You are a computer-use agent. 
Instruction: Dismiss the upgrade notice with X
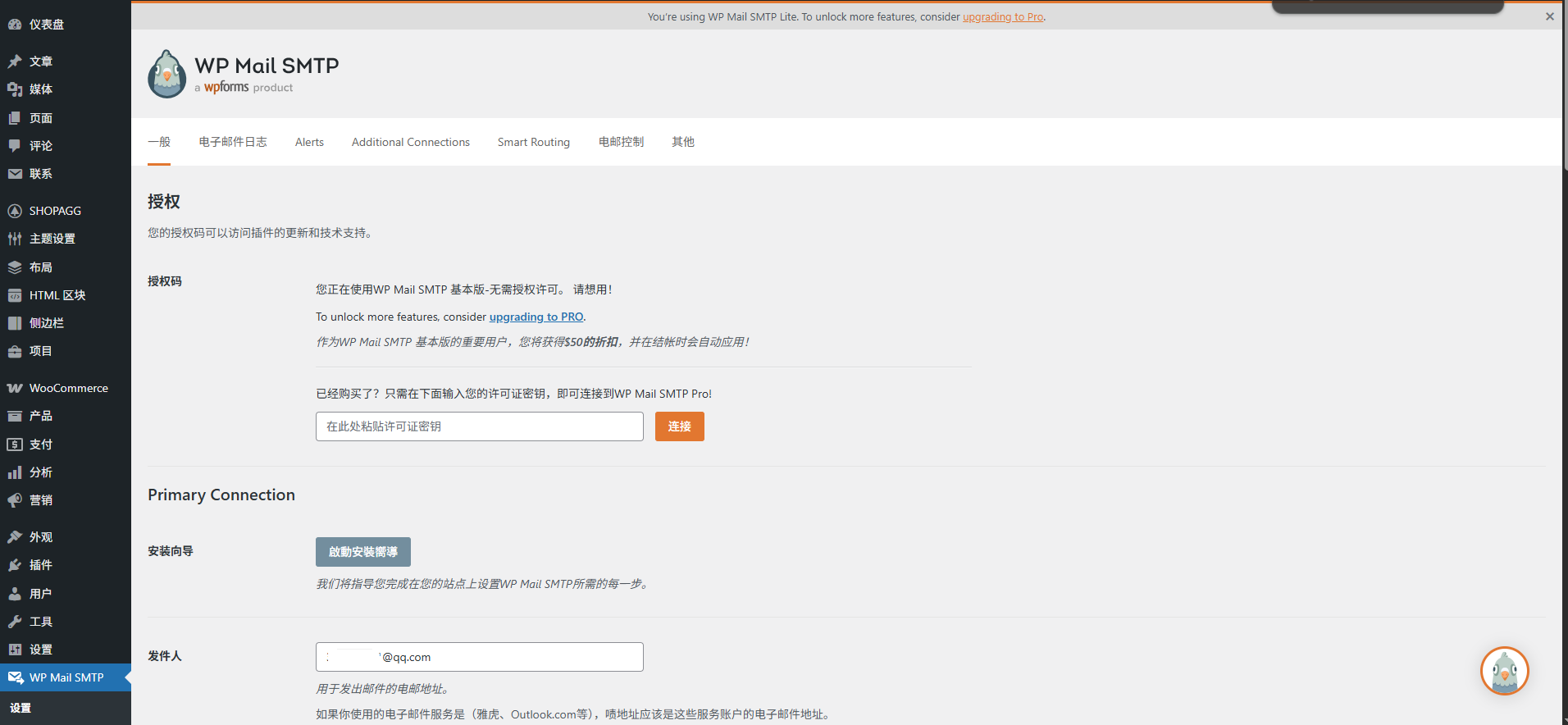click(x=1550, y=16)
